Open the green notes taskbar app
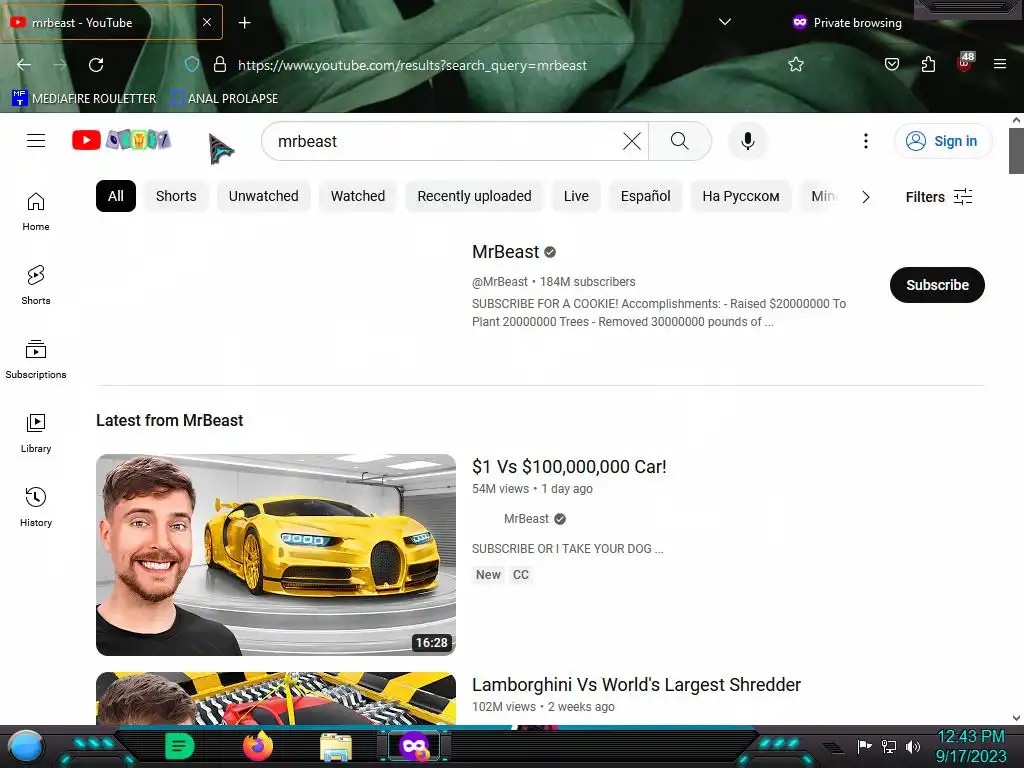The width and height of the screenshot is (1024, 768). pos(179,746)
